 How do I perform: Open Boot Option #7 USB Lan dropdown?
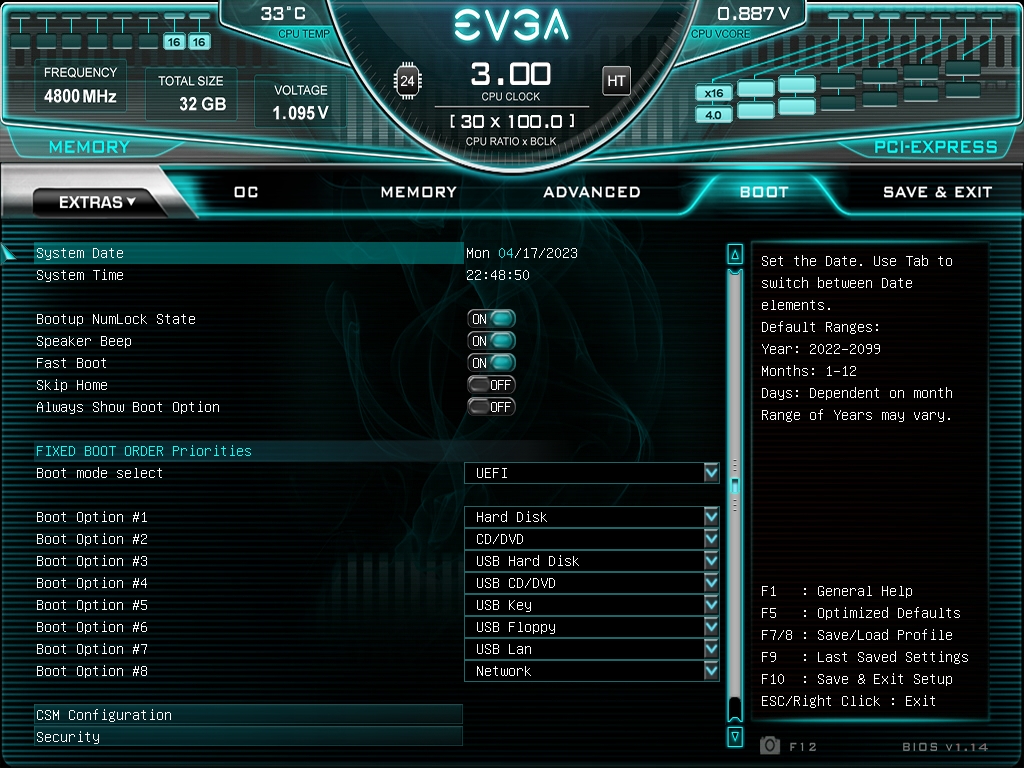tap(592, 648)
